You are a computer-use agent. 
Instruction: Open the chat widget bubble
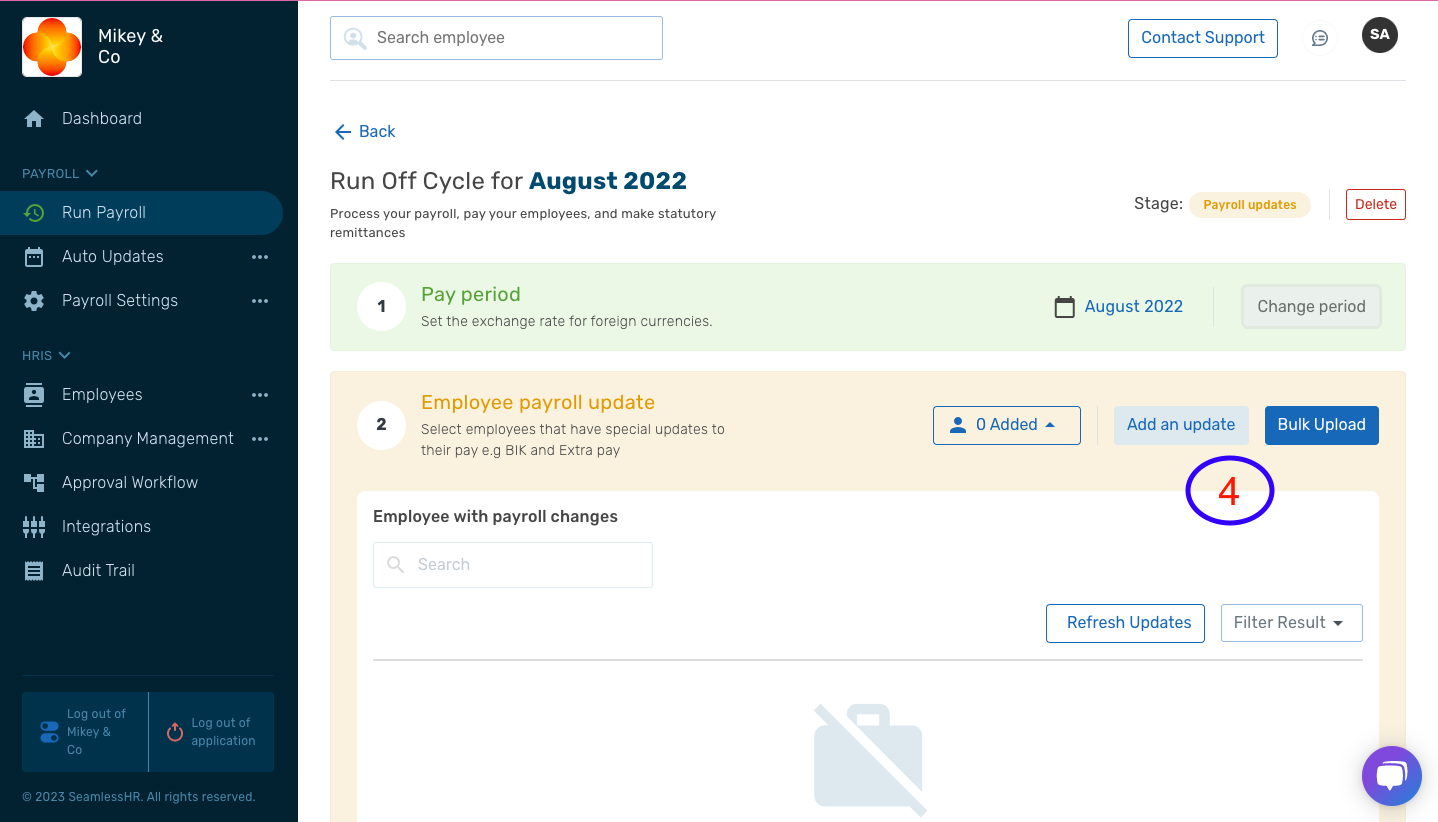(x=1391, y=776)
